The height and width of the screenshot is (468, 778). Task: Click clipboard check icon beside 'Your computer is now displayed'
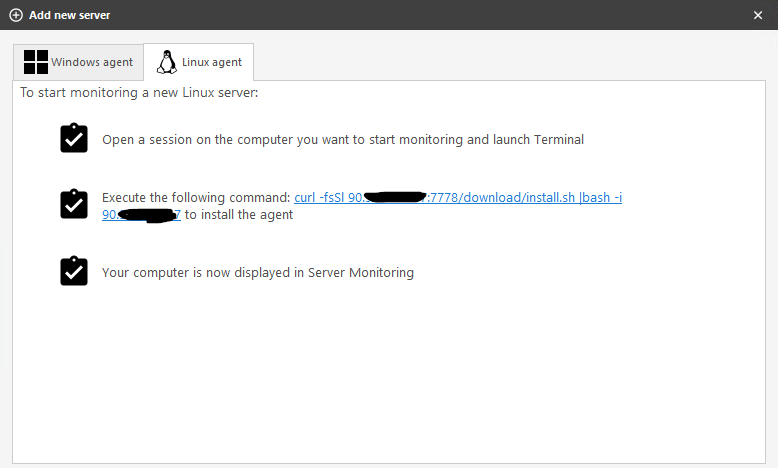(x=74, y=272)
